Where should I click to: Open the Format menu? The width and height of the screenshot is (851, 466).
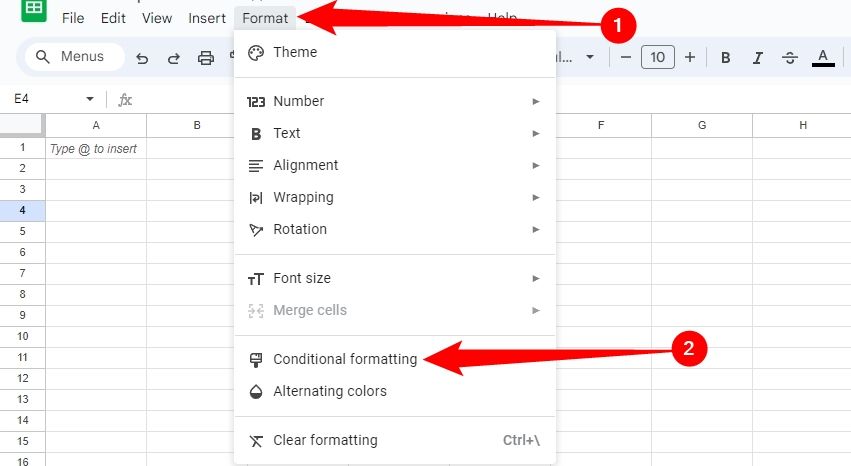(x=265, y=18)
